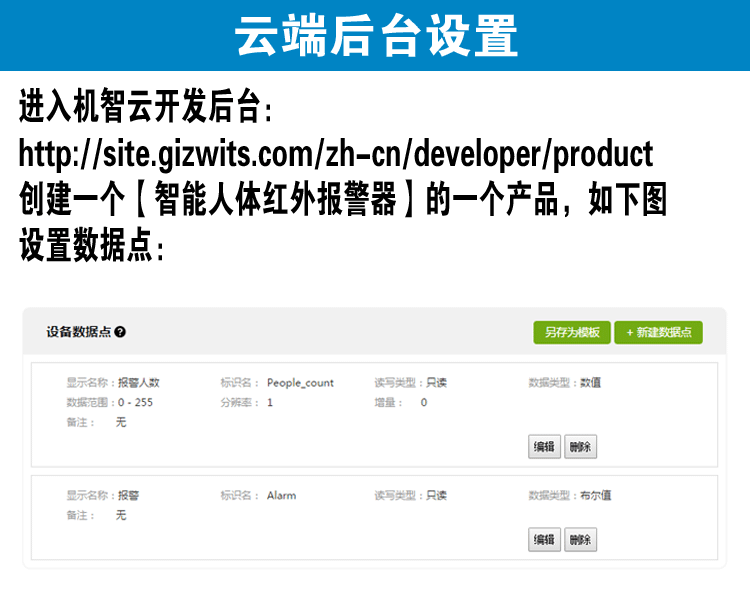Click 只读 in the People_count row
The image size is (750, 603).
[x=436, y=383]
